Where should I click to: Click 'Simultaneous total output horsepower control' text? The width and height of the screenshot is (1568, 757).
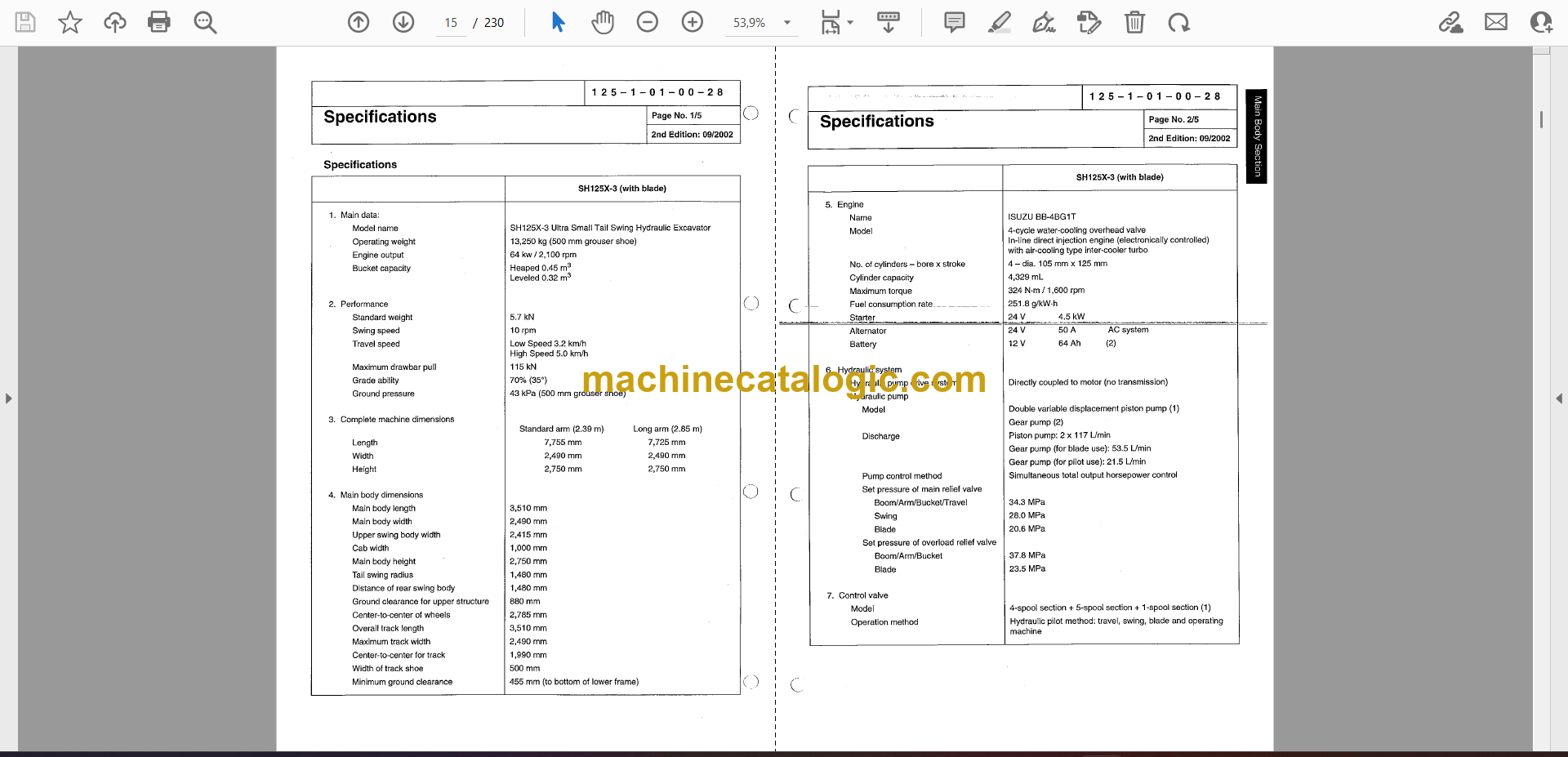coord(1093,475)
